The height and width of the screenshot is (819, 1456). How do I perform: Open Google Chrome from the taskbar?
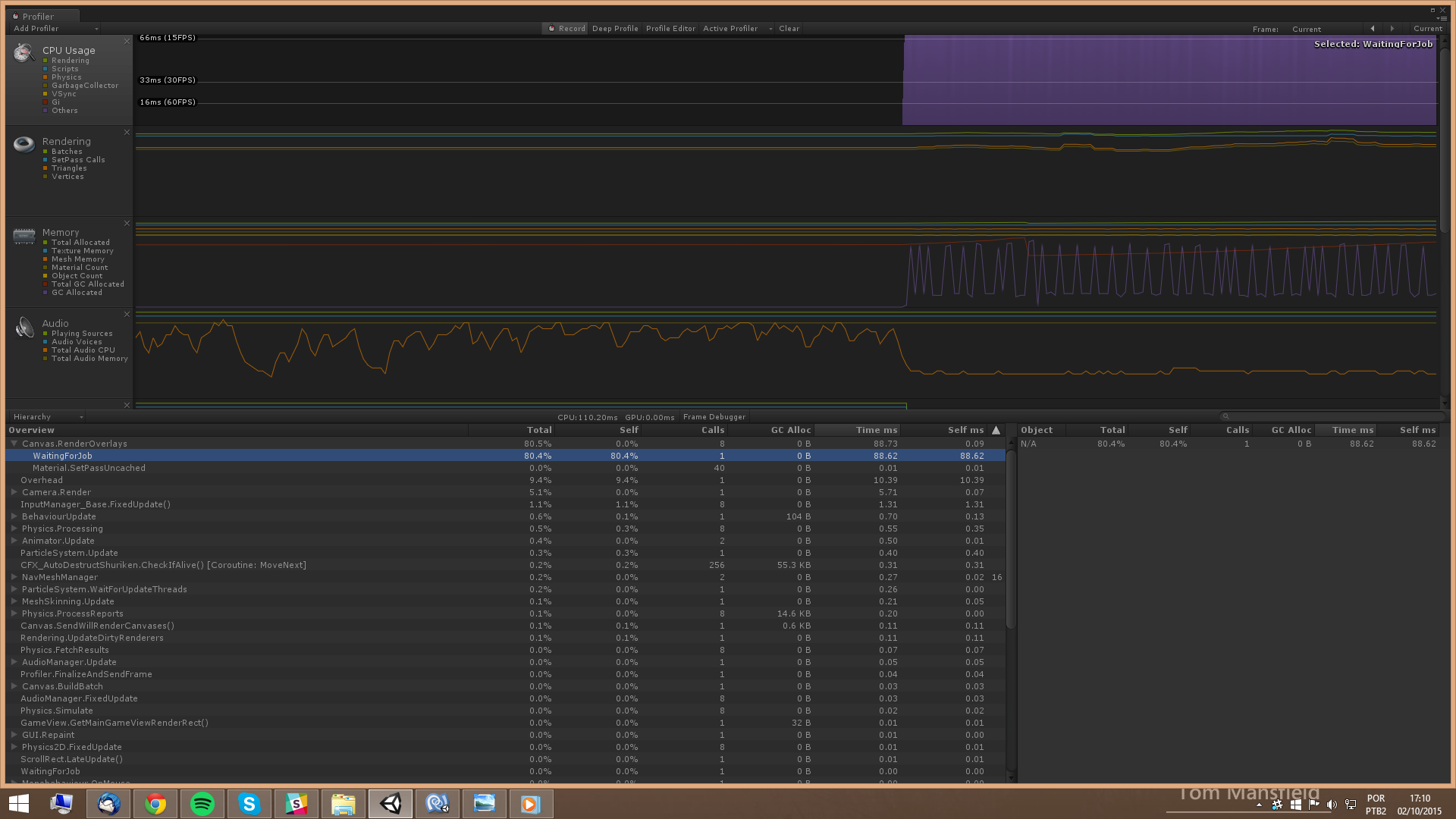coord(155,804)
